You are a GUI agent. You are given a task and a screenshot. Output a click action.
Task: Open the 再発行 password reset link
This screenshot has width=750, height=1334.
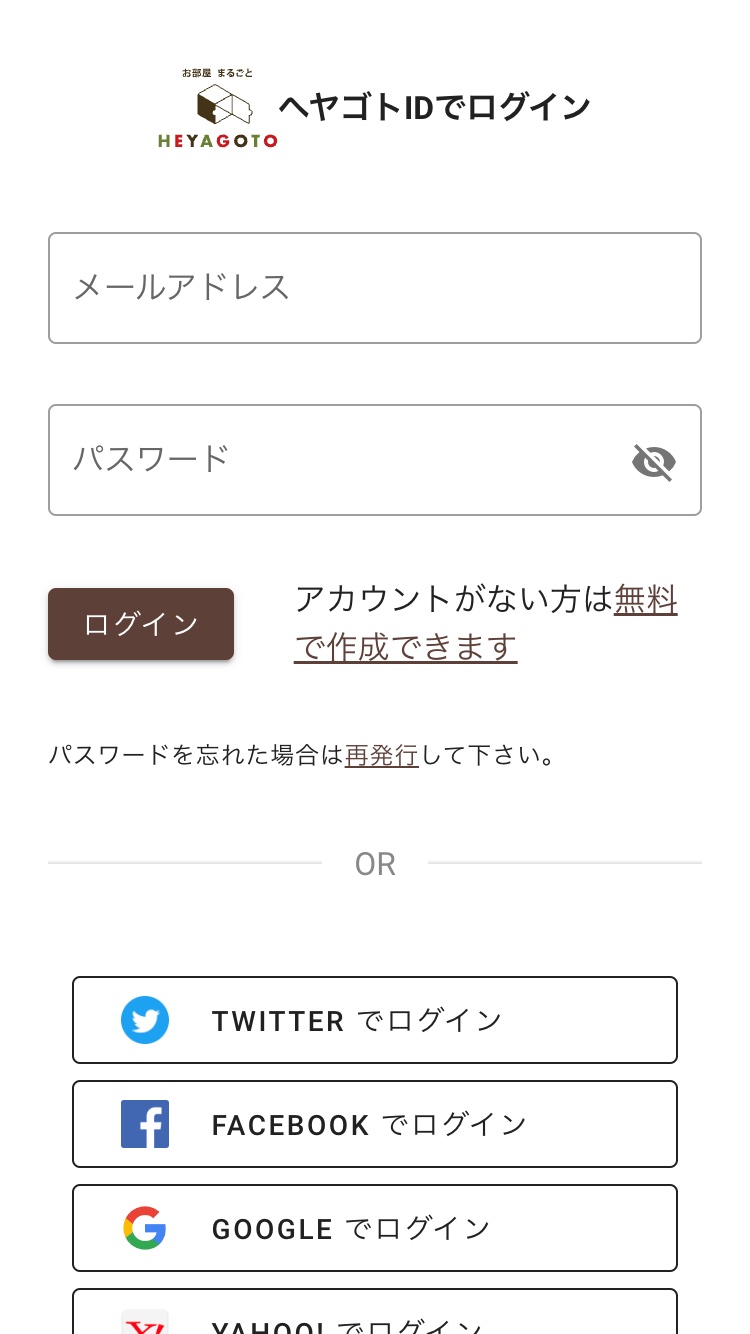[382, 755]
